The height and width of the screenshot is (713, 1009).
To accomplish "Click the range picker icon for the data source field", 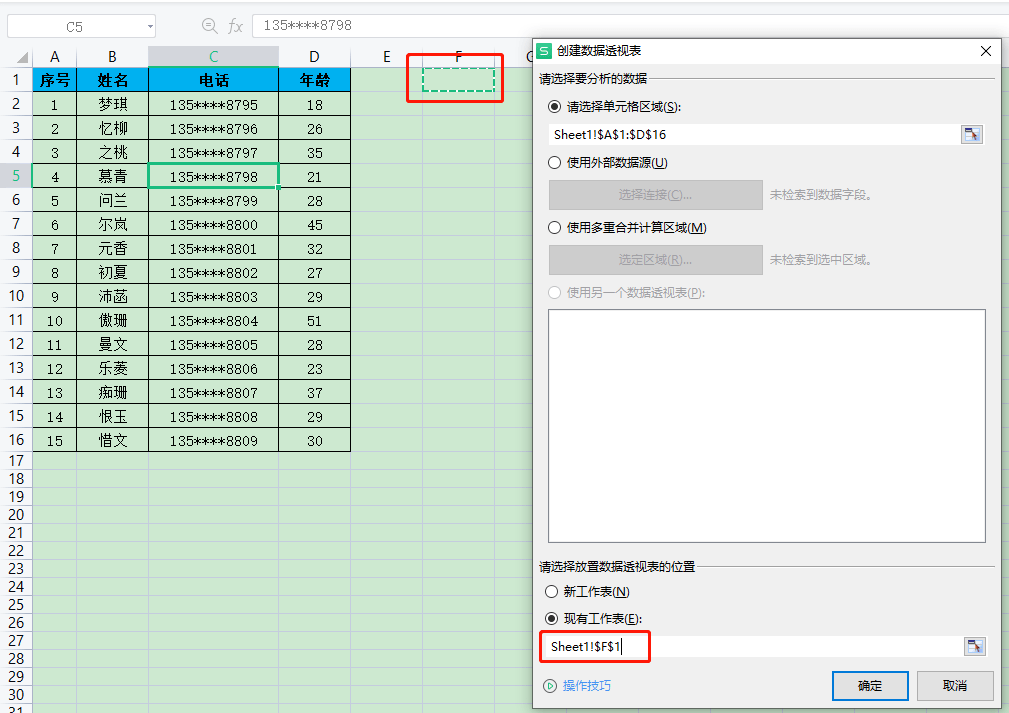I will point(972,134).
